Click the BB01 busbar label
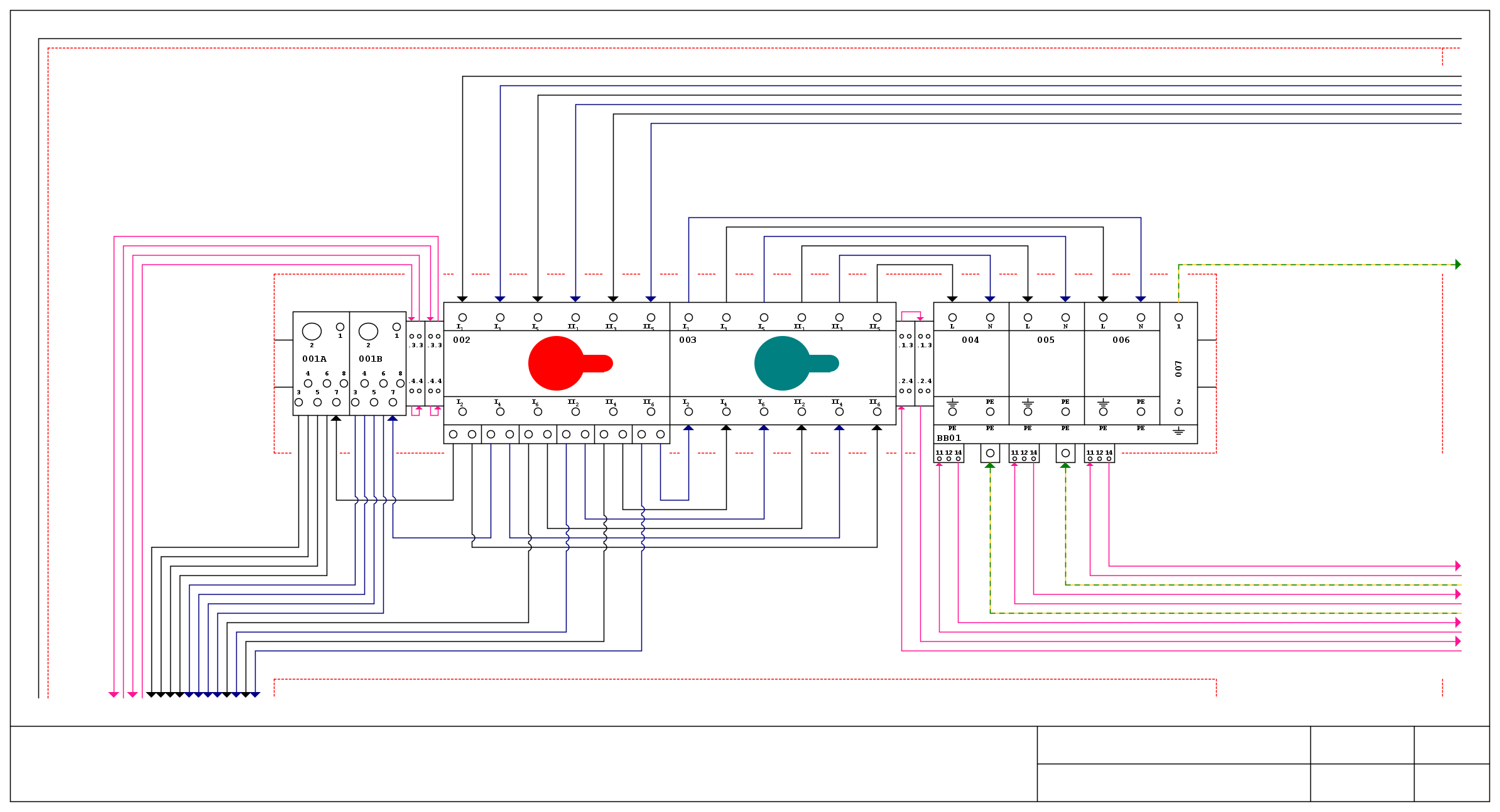Viewport: 1500px width, 812px height. click(948, 438)
